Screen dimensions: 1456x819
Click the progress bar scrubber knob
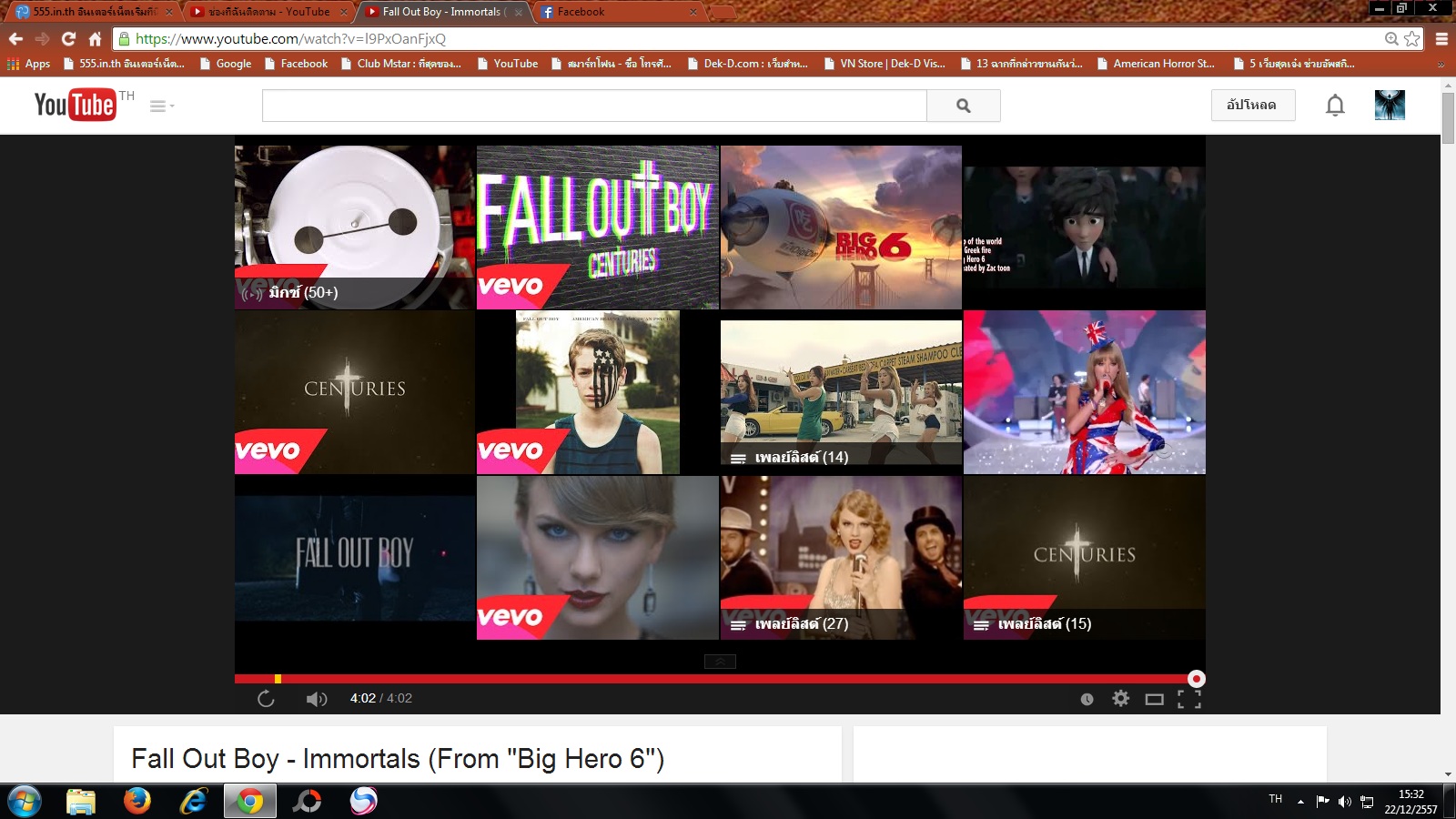1197,679
